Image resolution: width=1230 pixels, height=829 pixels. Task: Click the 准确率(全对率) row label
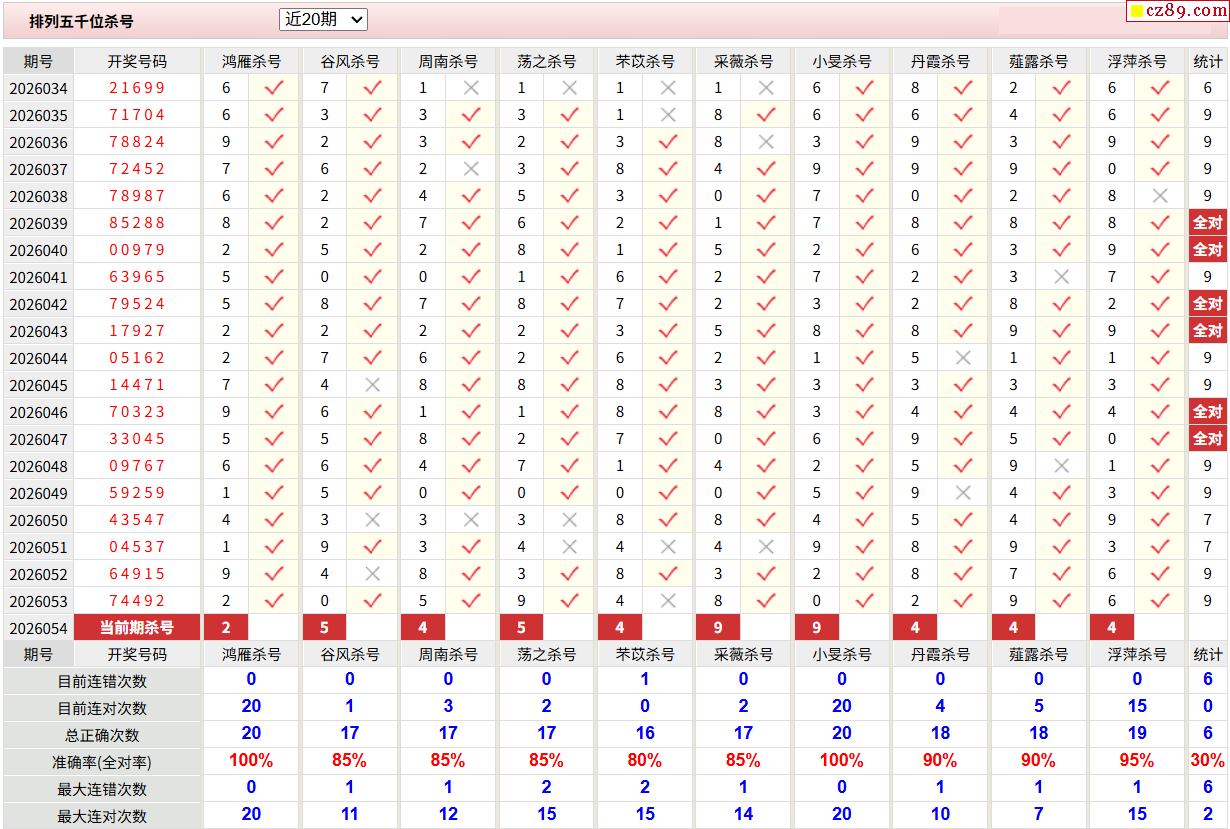click(x=102, y=762)
